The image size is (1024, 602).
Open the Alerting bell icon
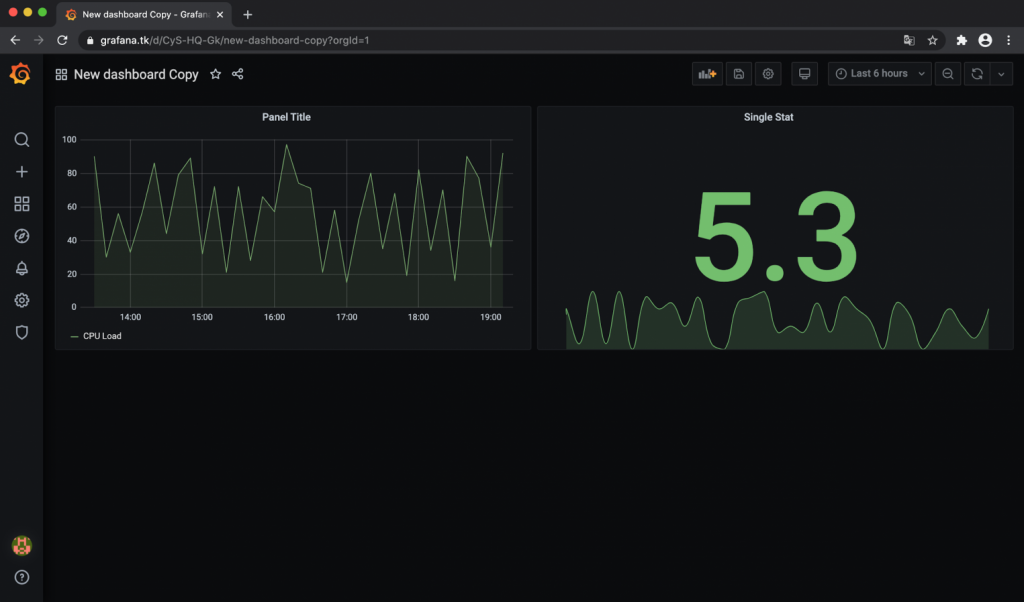[x=22, y=268]
